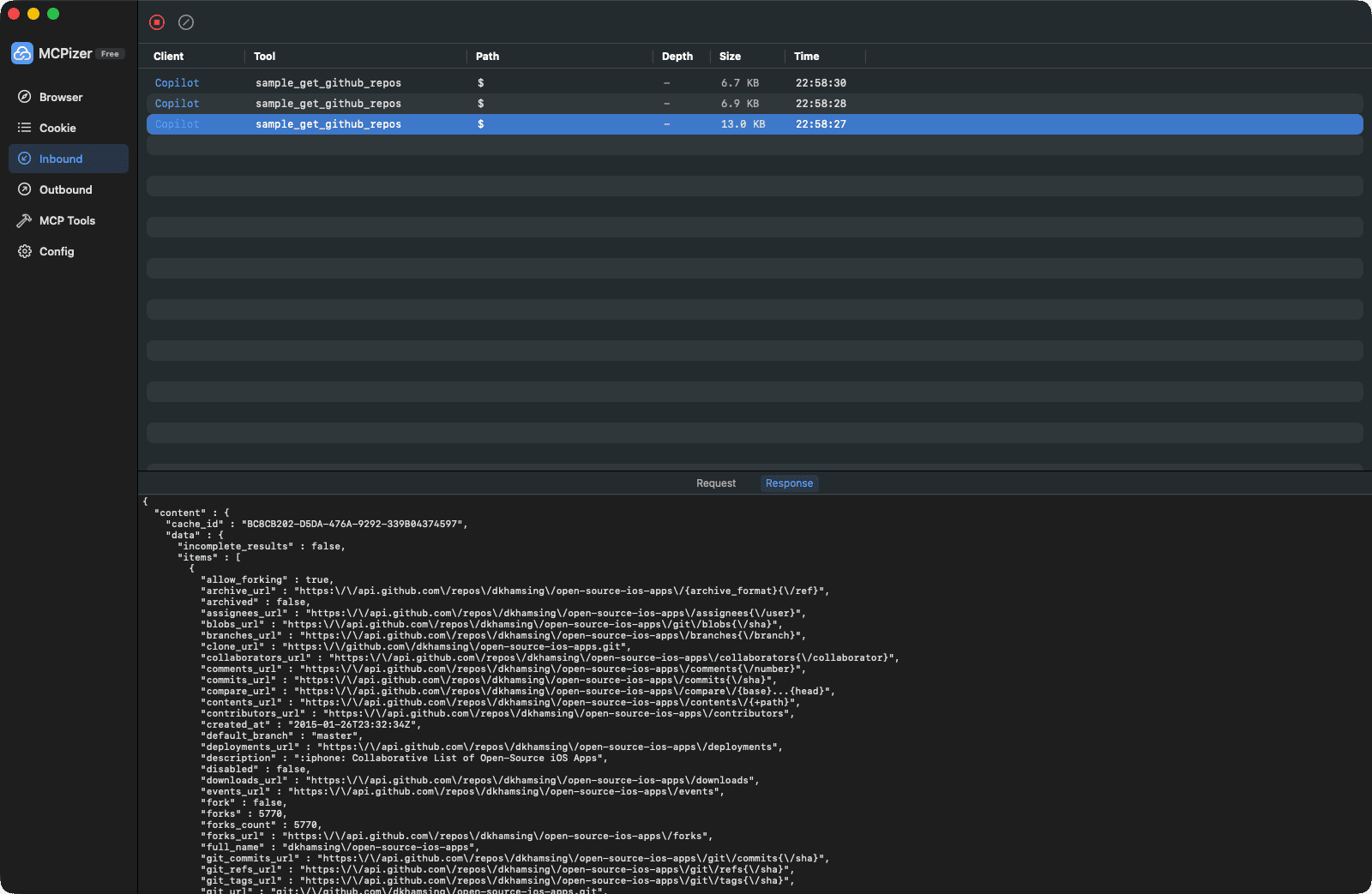
Task: Click the Outbound arrow icon in sidebar
Action: (x=25, y=189)
